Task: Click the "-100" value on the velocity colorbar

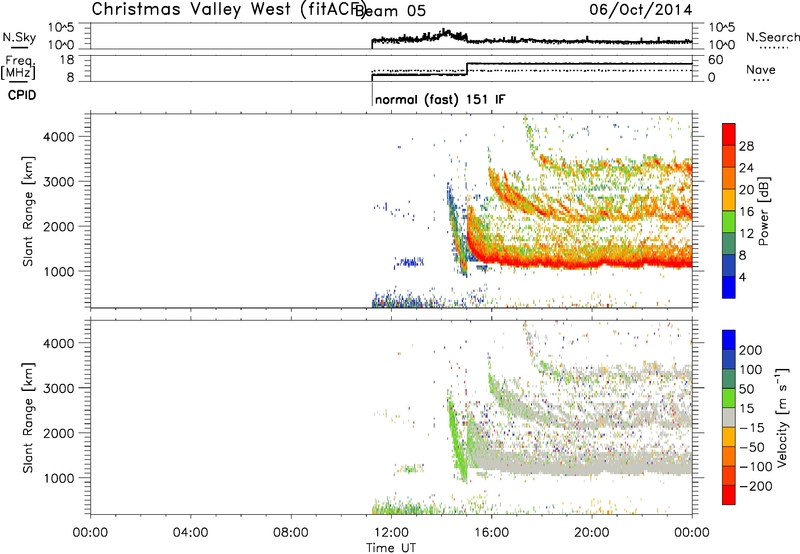Action: click(x=756, y=467)
